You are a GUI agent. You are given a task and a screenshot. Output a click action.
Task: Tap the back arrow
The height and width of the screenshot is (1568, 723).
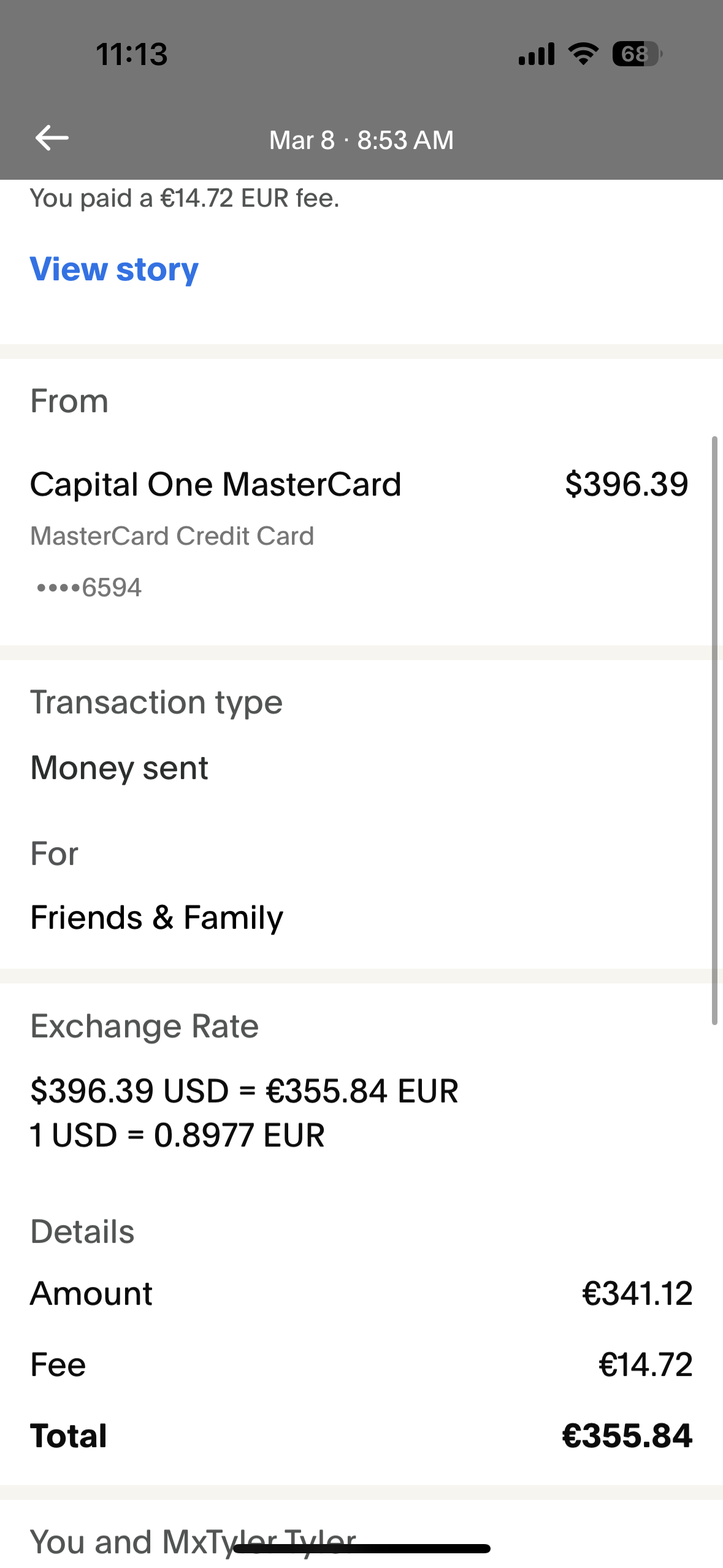click(x=52, y=138)
